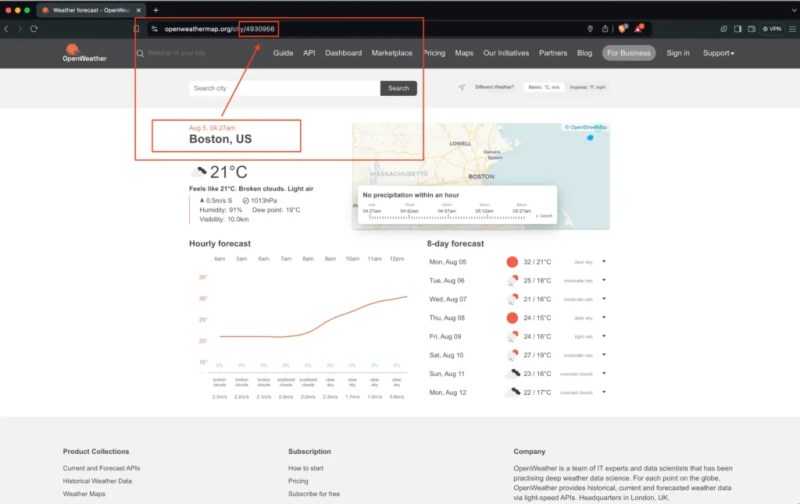Viewport: 800px width, 504px height.
Task: Click the Boston map thumbnail
Action: [481, 176]
